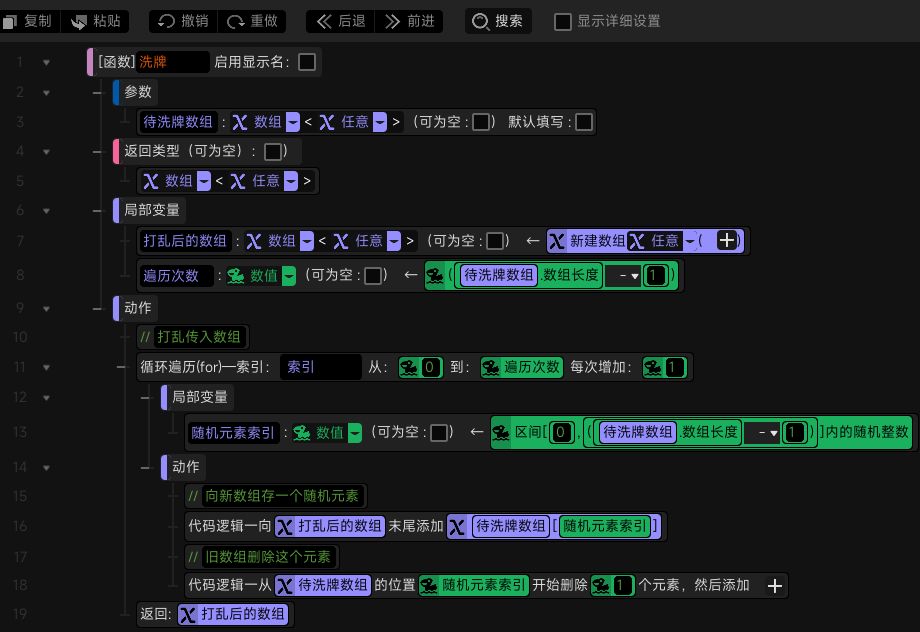Click the 新建数组 block X icon
This screenshot has height=632, width=920.
point(557,241)
